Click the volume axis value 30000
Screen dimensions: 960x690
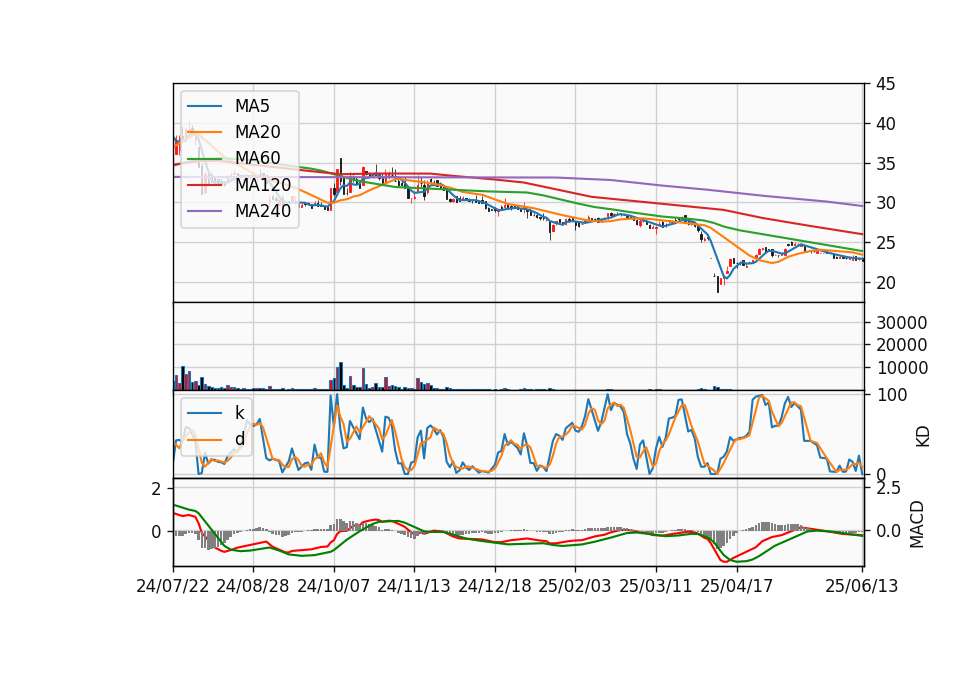(901, 323)
